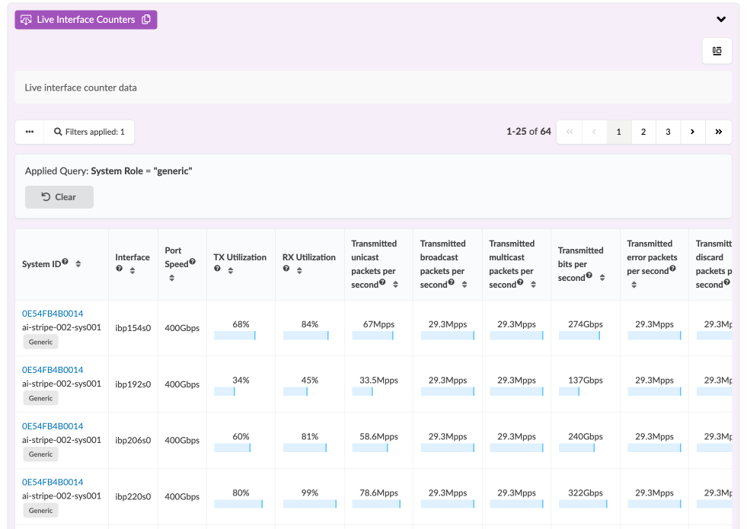Sort by RX Utilization column

tap(299, 270)
